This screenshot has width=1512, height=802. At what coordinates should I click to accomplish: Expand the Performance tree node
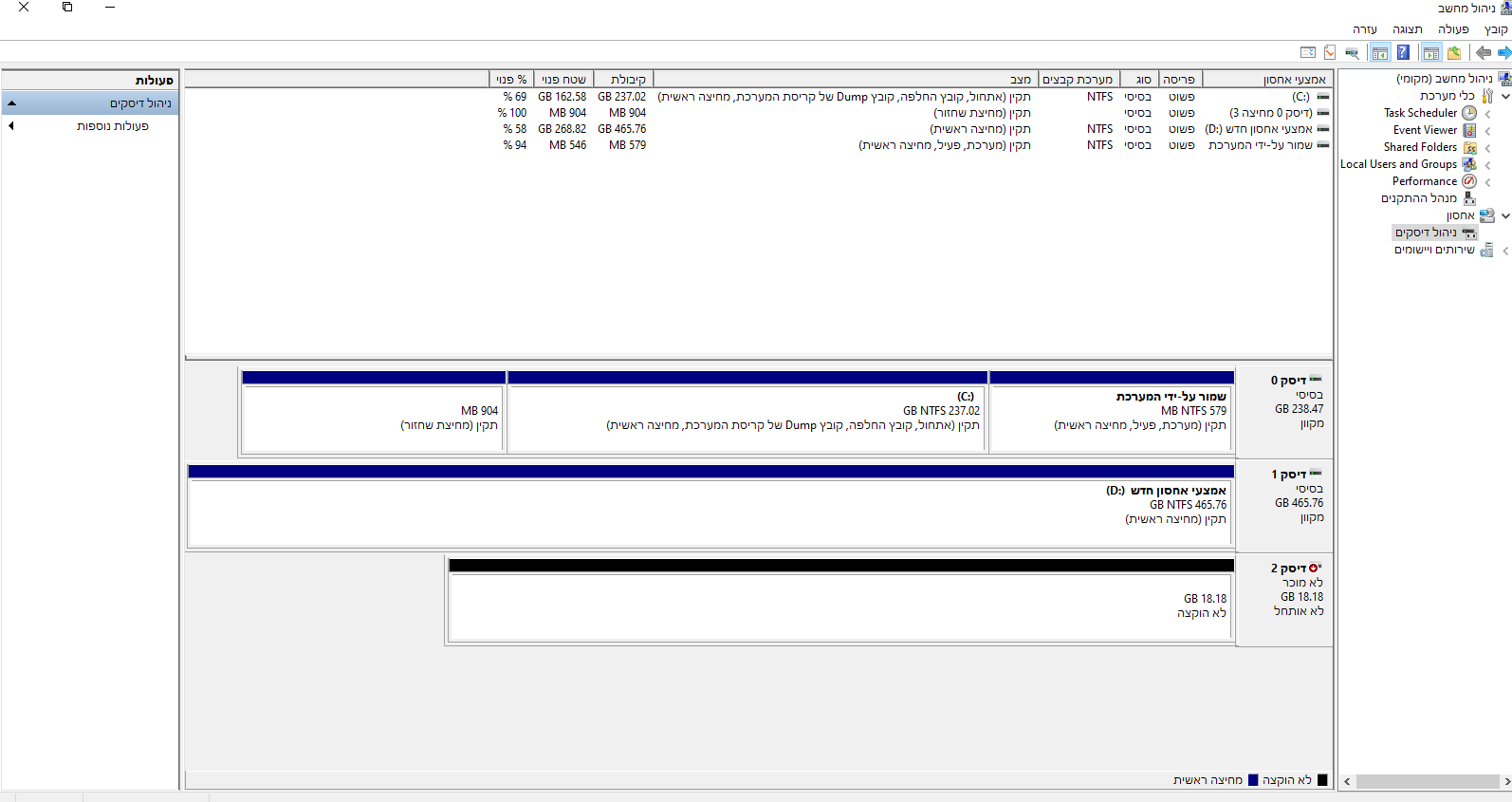pyautogui.click(x=1487, y=181)
